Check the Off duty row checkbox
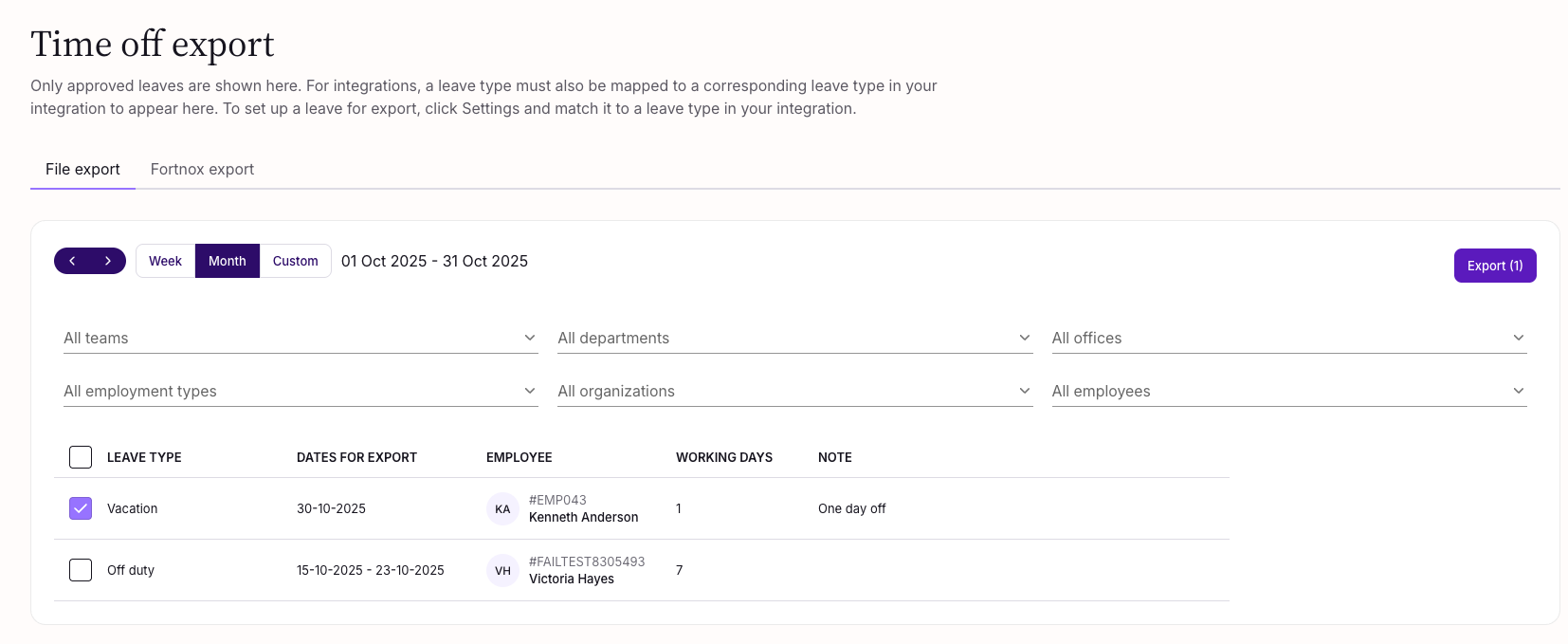 (x=81, y=570)
